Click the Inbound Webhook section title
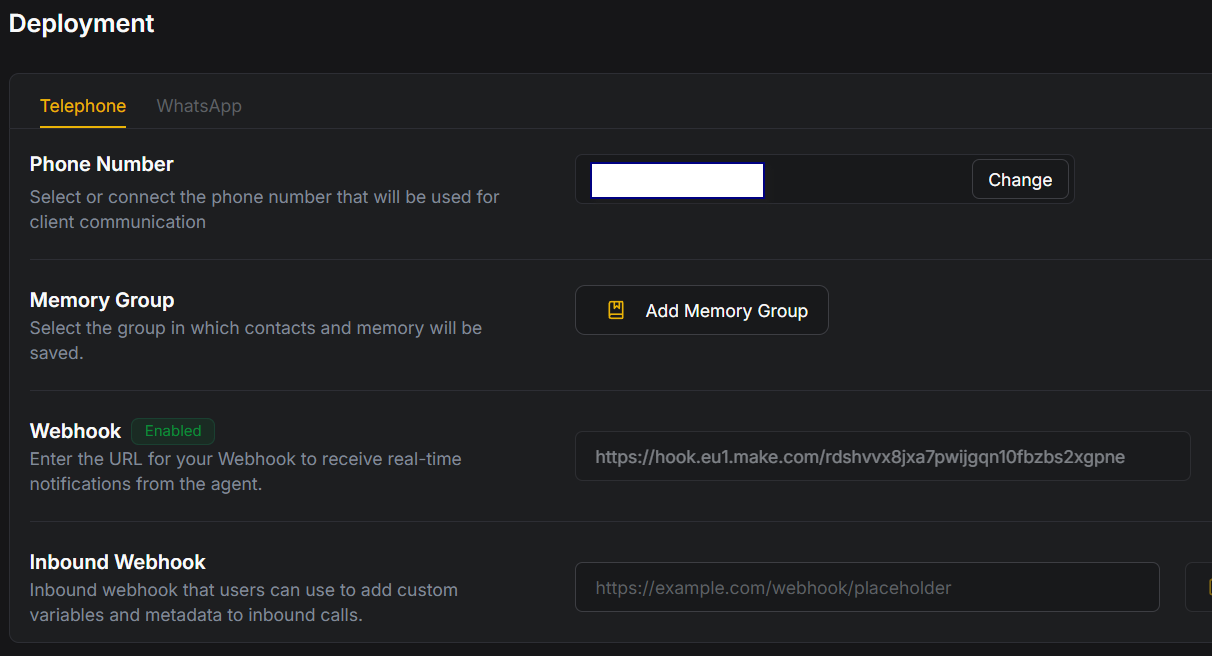Image resolution: width=1212 pixels, height=656 pixels. [118, 562]
